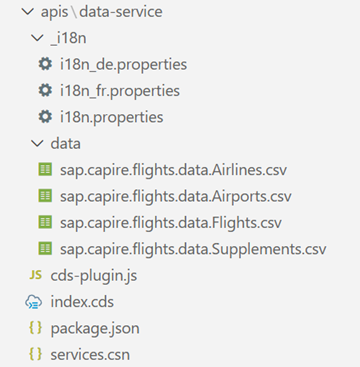Open sap.capire.flights.data.Airlines.csv
Image resolution: width=360 pixels, height=367 pixels.
pos(173,170)
